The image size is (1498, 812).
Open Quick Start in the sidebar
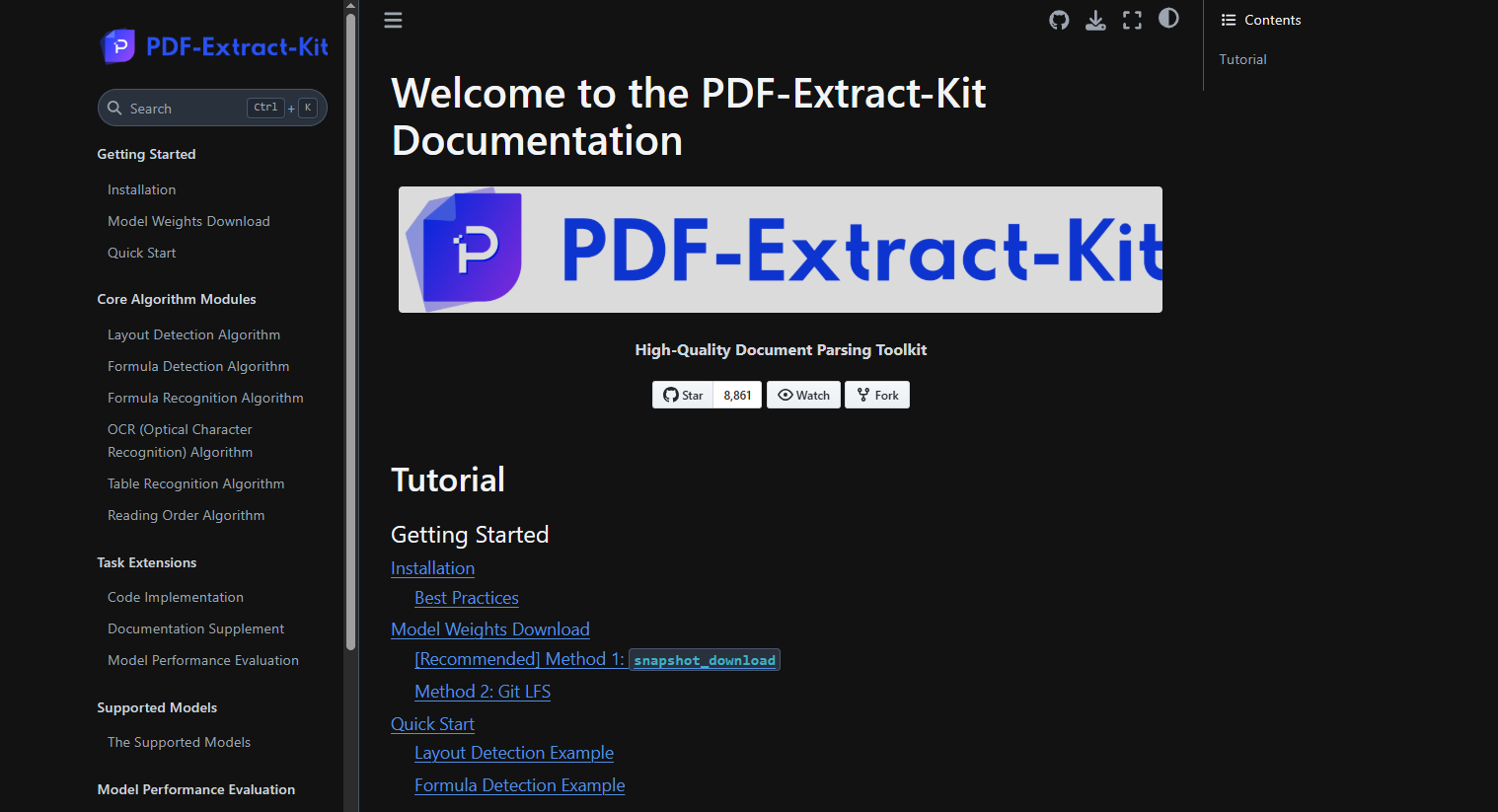tap(141, 253)
